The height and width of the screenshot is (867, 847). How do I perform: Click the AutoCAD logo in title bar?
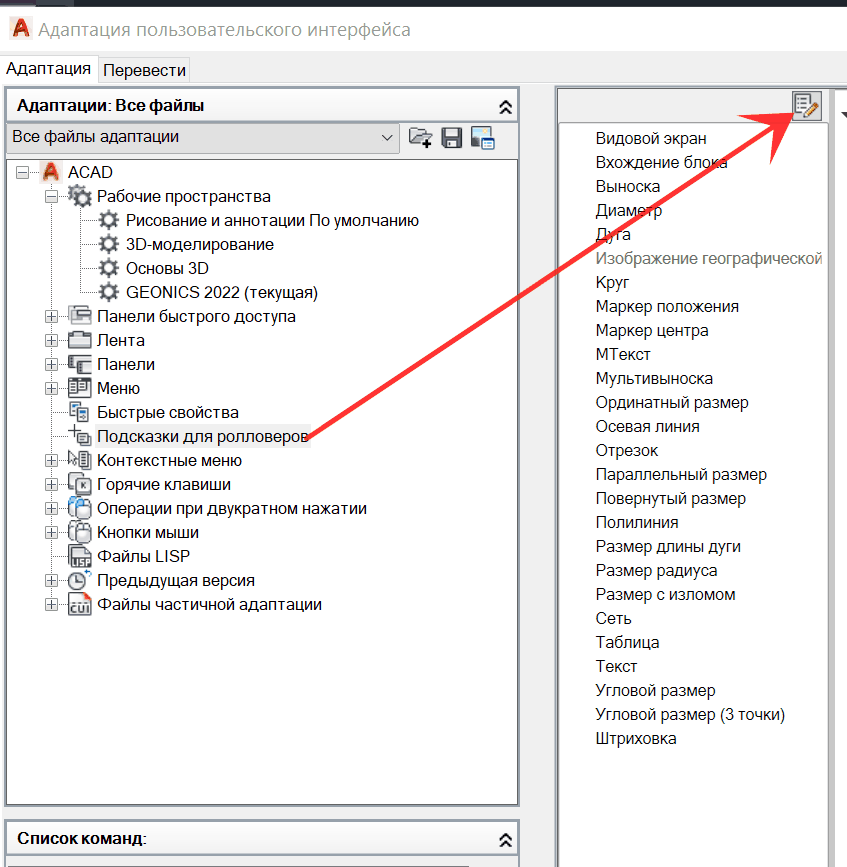[x=20, y=29]
